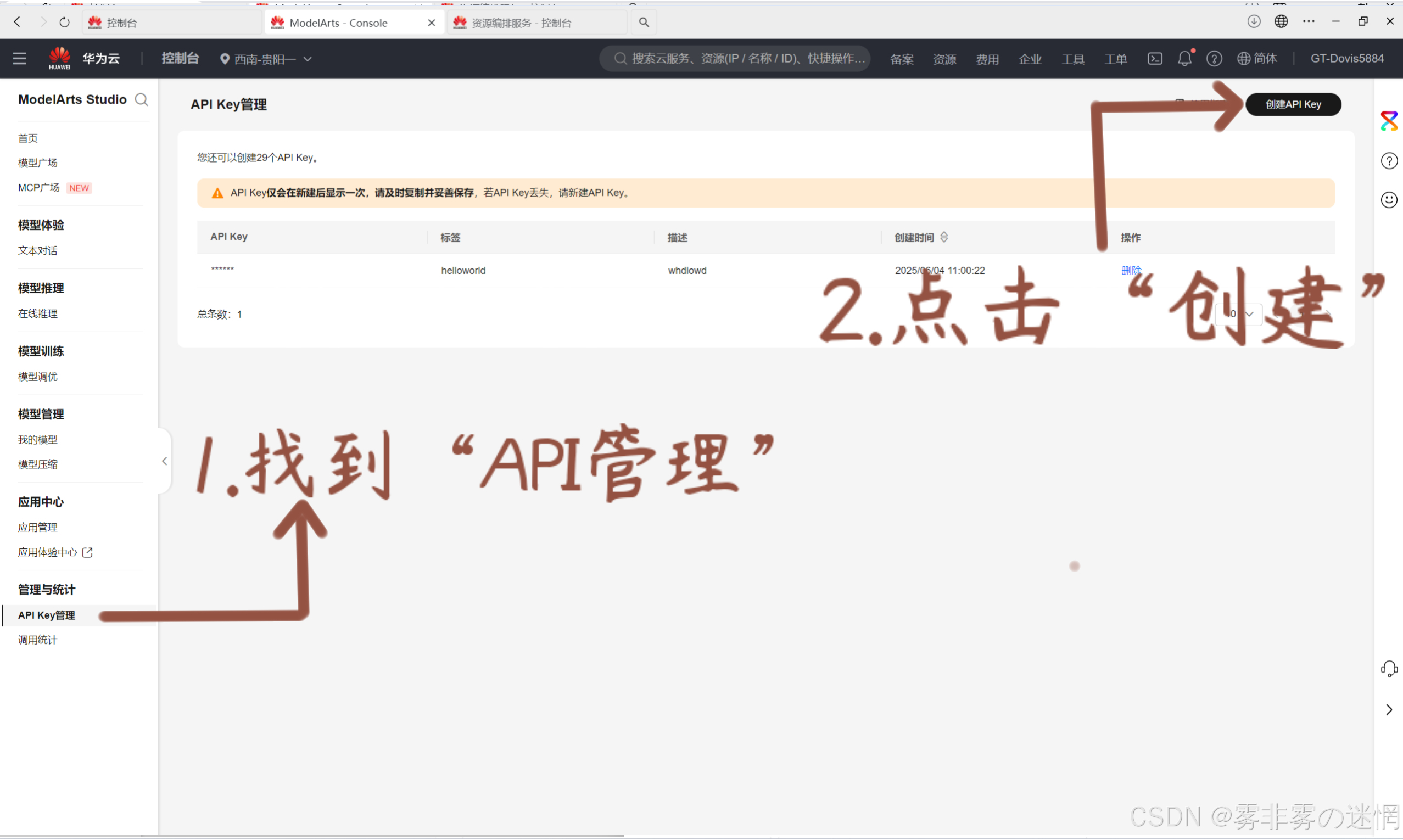
Task: Open the colorful assistant icon on right
Action: 1388,121
